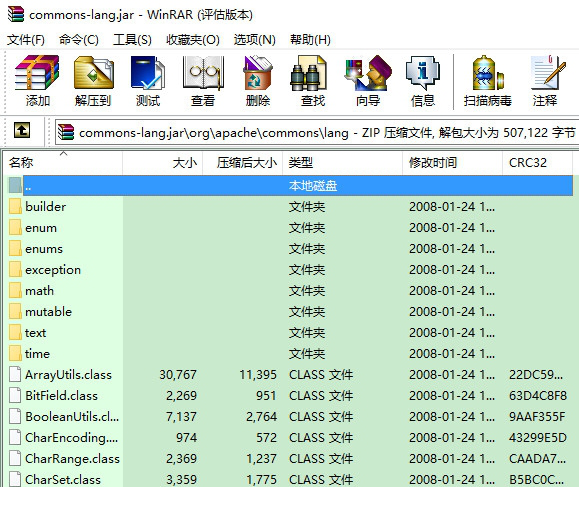
Task: Click the Add (添加) toolbar icon
Action: [x=37, y=73]
